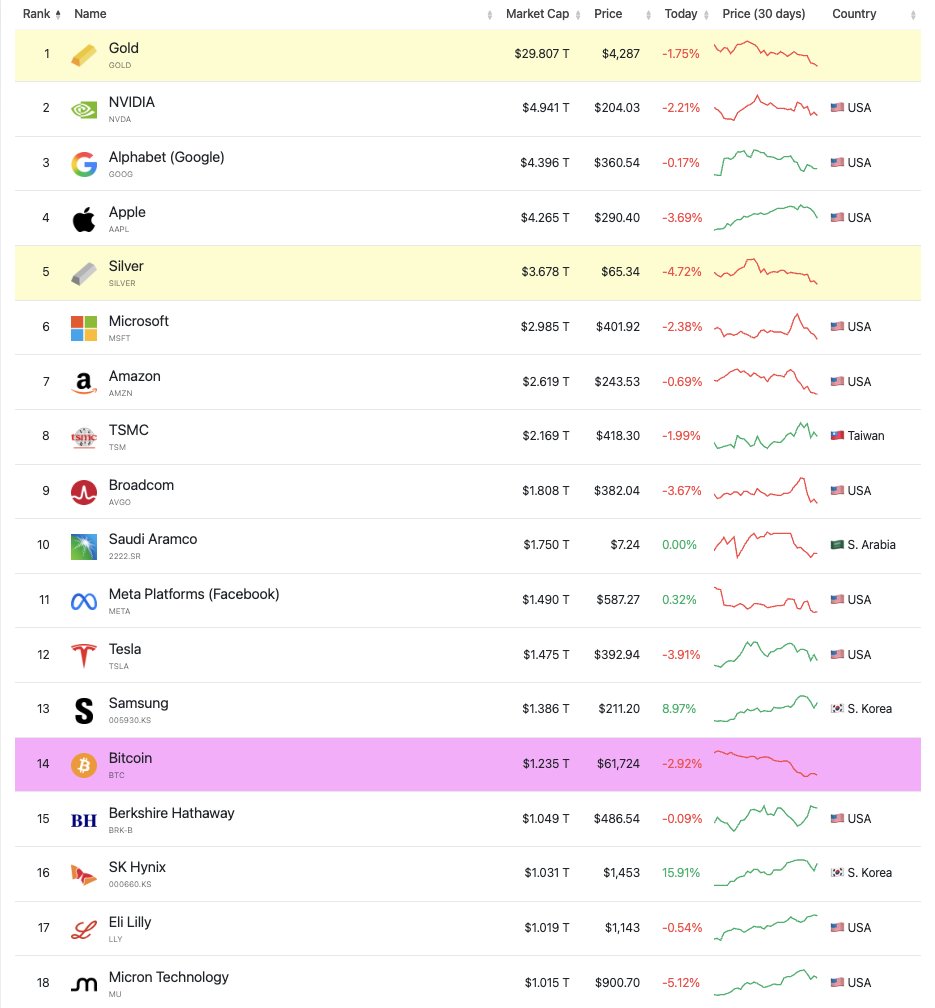Viewport: 935px width, 1008px height.
Task: Click the Silver bar icon
Action: [x=84, y=274]
